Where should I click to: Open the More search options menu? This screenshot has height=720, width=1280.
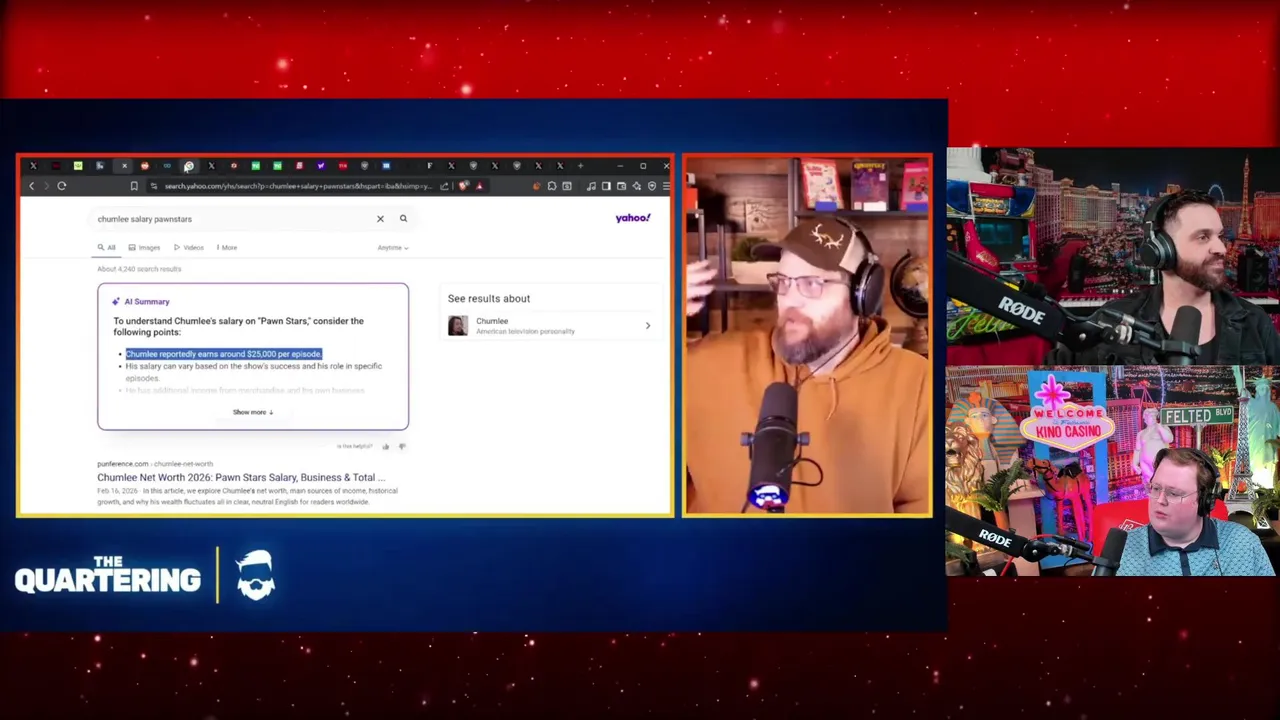tap(227, 247)
